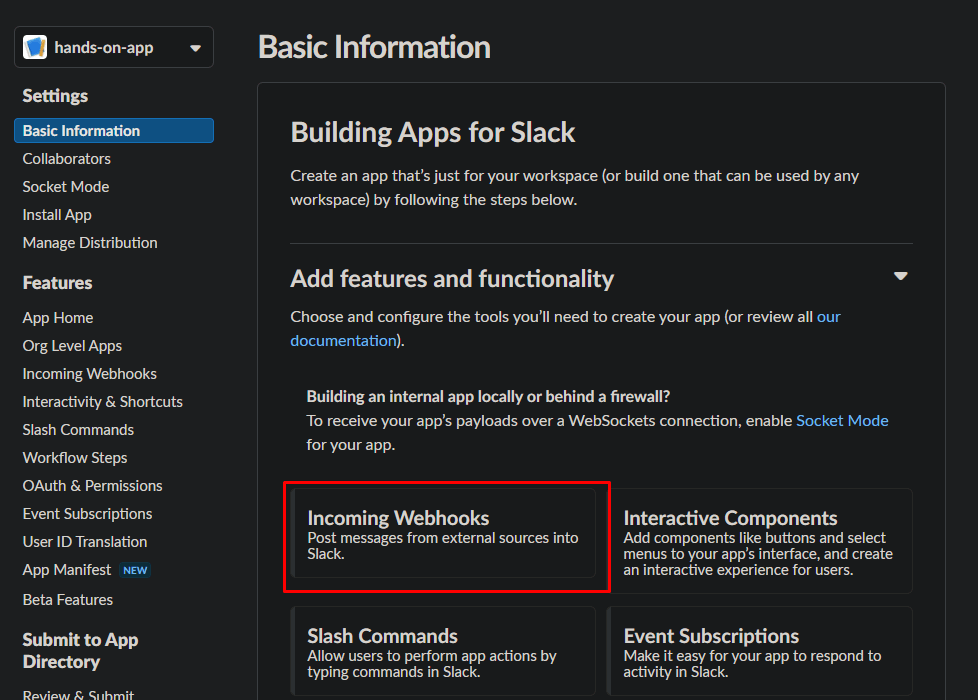This screenshot has height=700, width=978.
Task: Open Install App settings page
Action: tap(57, 215)
